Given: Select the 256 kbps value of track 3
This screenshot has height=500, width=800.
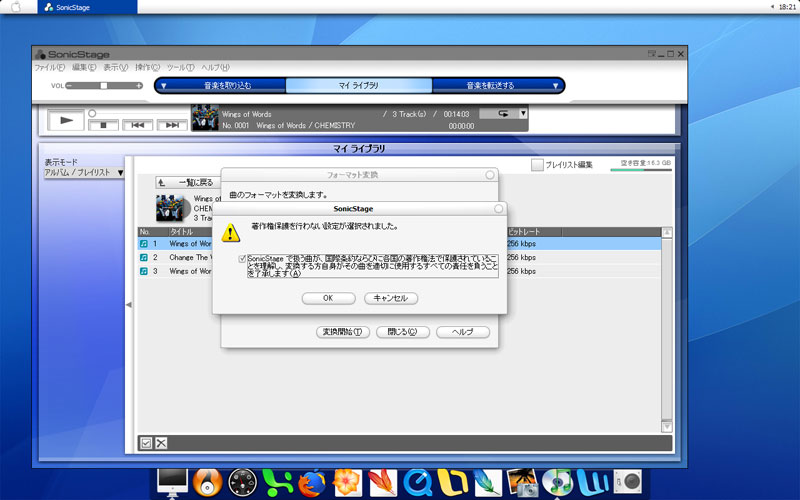Looking at the screenshot, I should 521,271.
